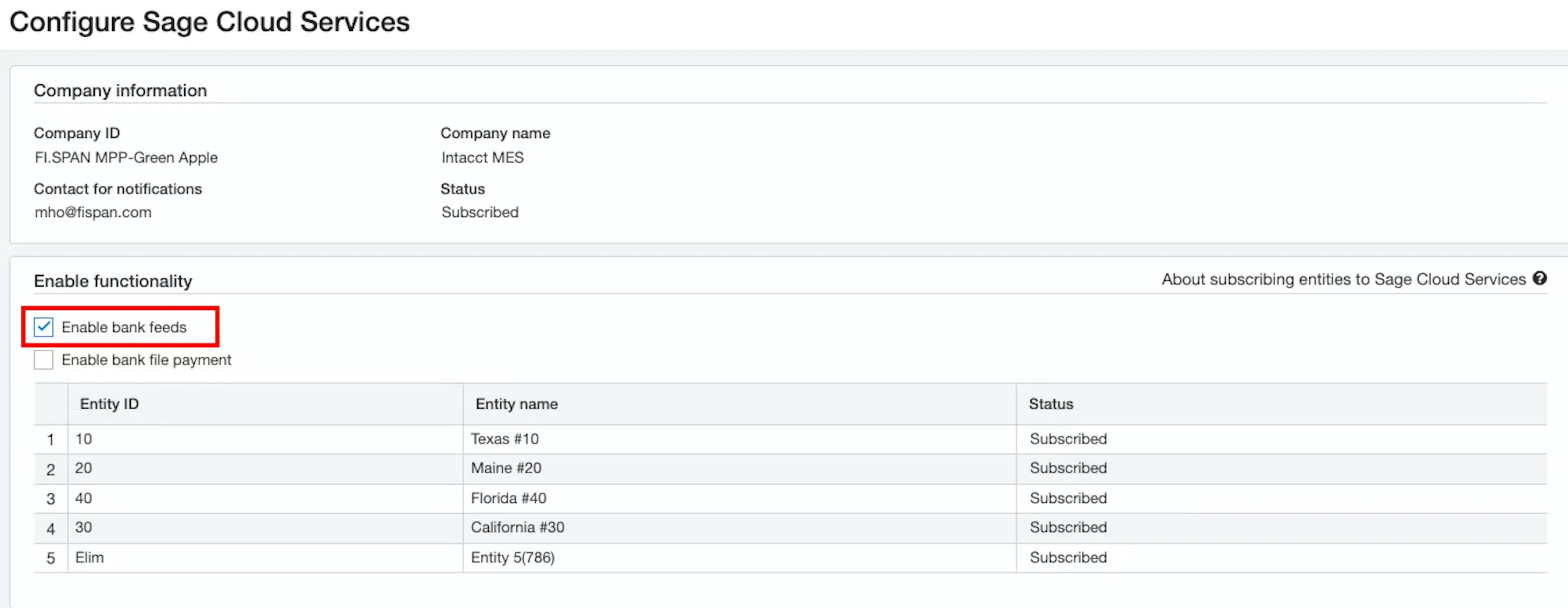Click the Company ID field label
The image size is (1568, 608).
click(x=77, y=133)
